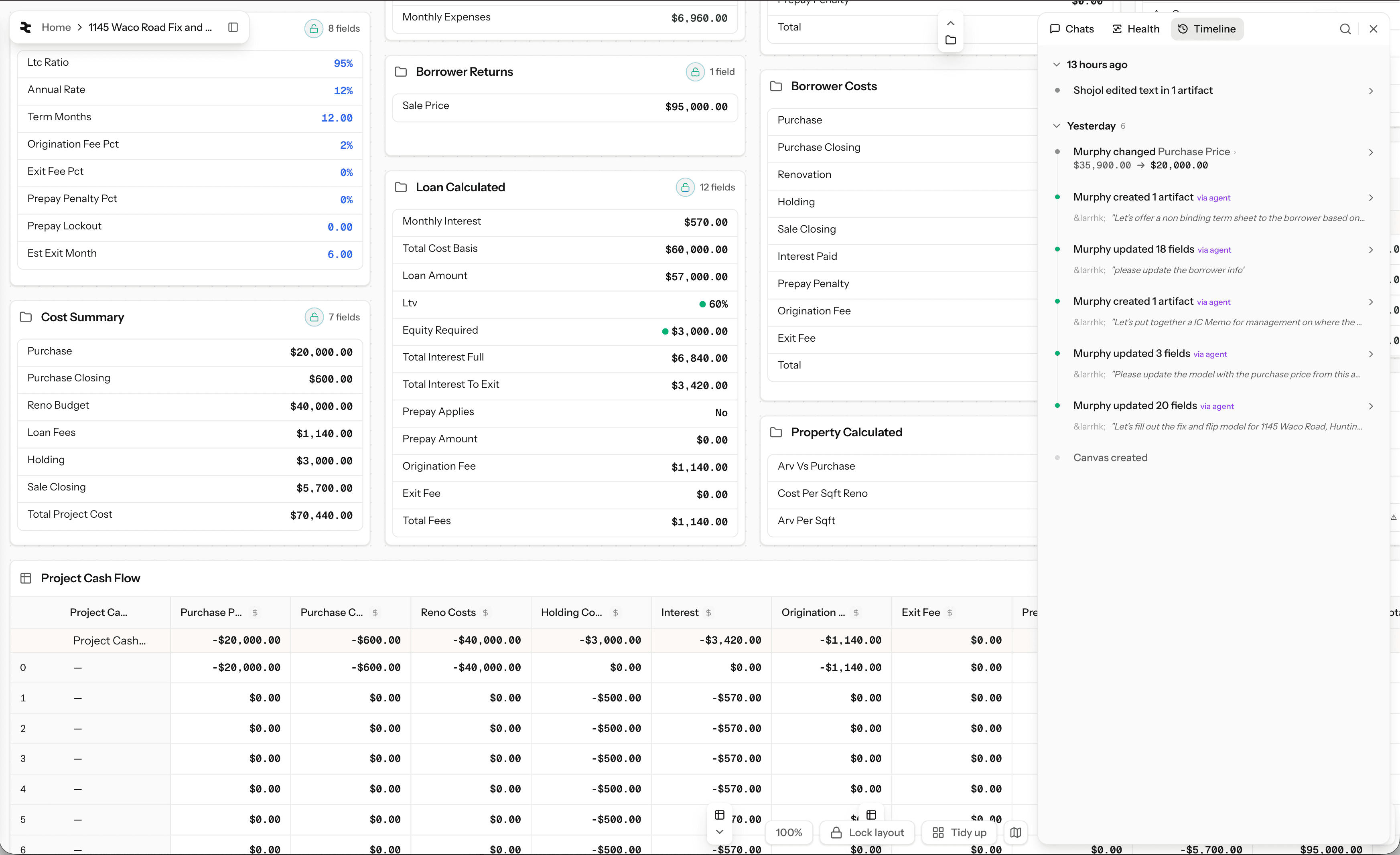Screen dimensions: 1400x855
Task: Switch to the Chats tab
Action: (1071, 29)
